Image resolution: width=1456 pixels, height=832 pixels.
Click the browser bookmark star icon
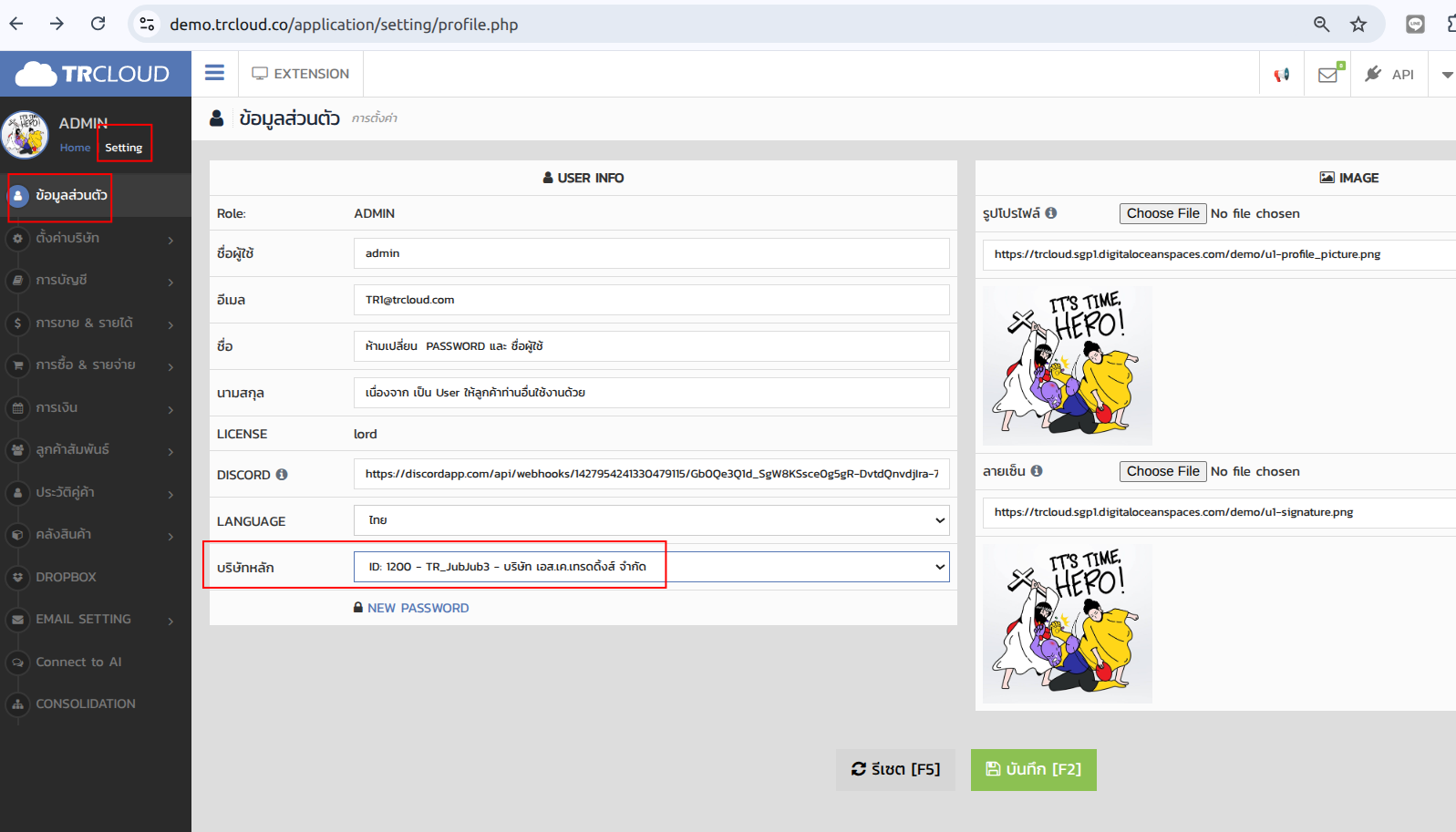tap(1358, 25)
